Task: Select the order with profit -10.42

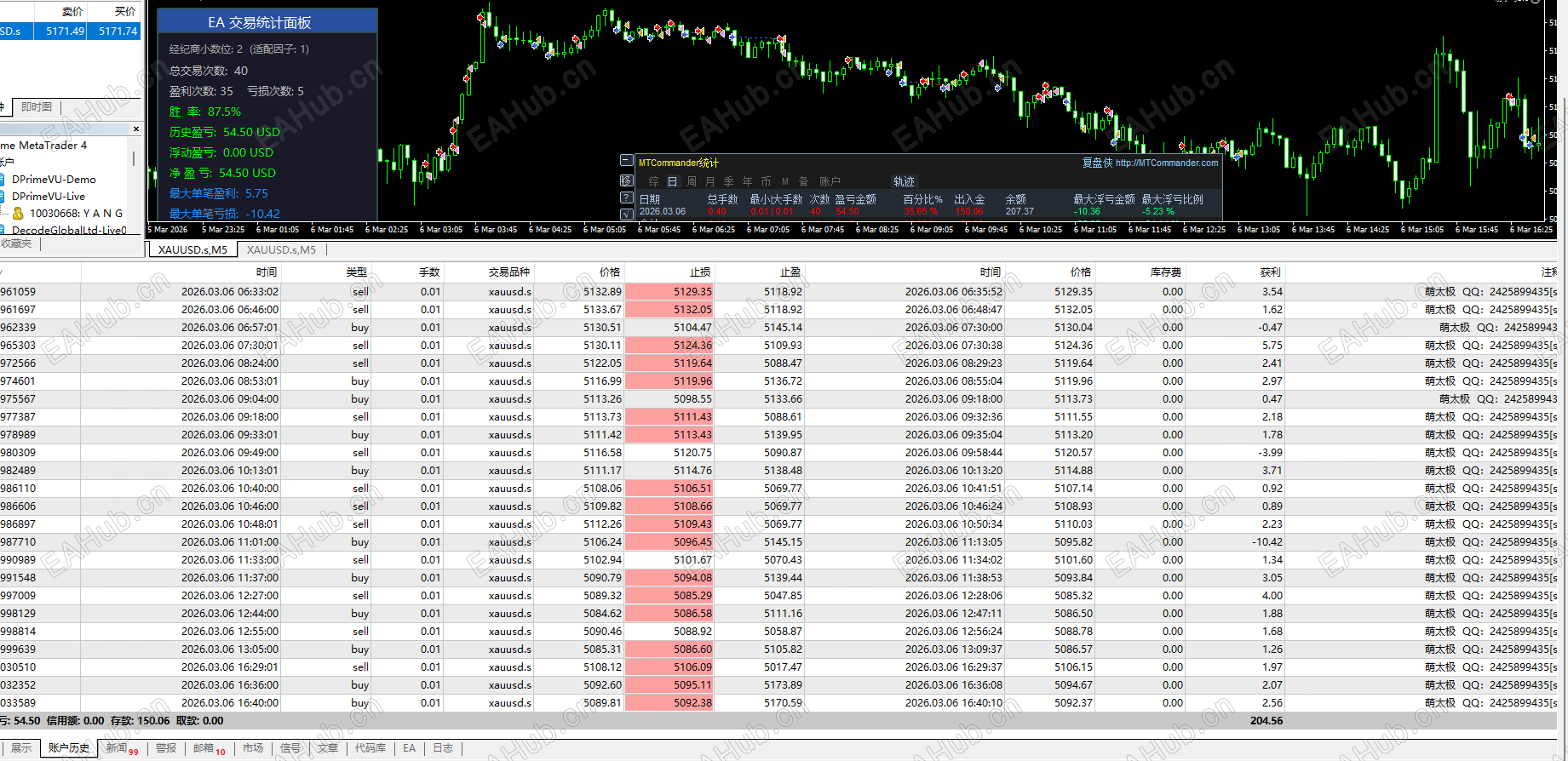Action: tap(778, 542)
